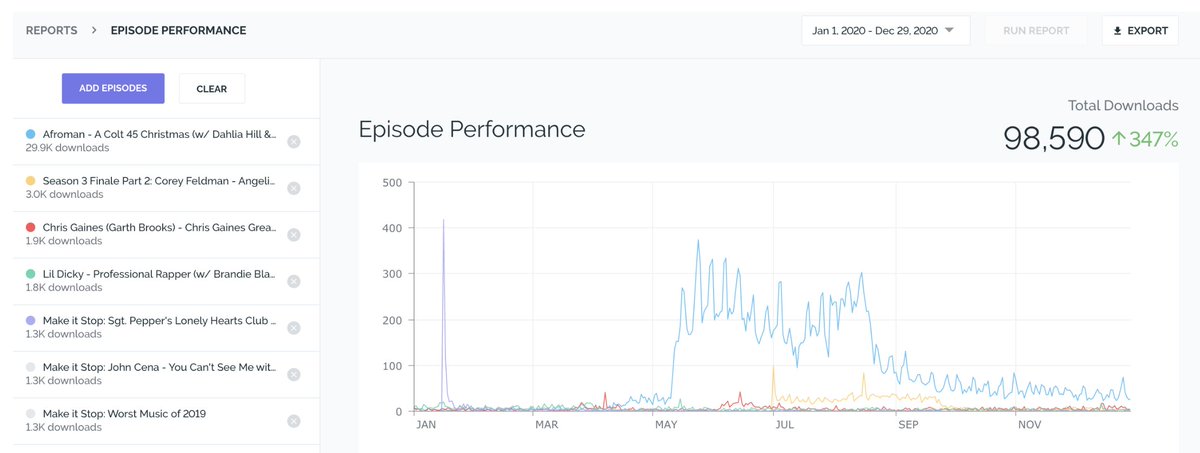Screen dimensions: 1200x453
Task: Click the purple dot beside Sgt. Pepper's episode
Action: point(31,321)
